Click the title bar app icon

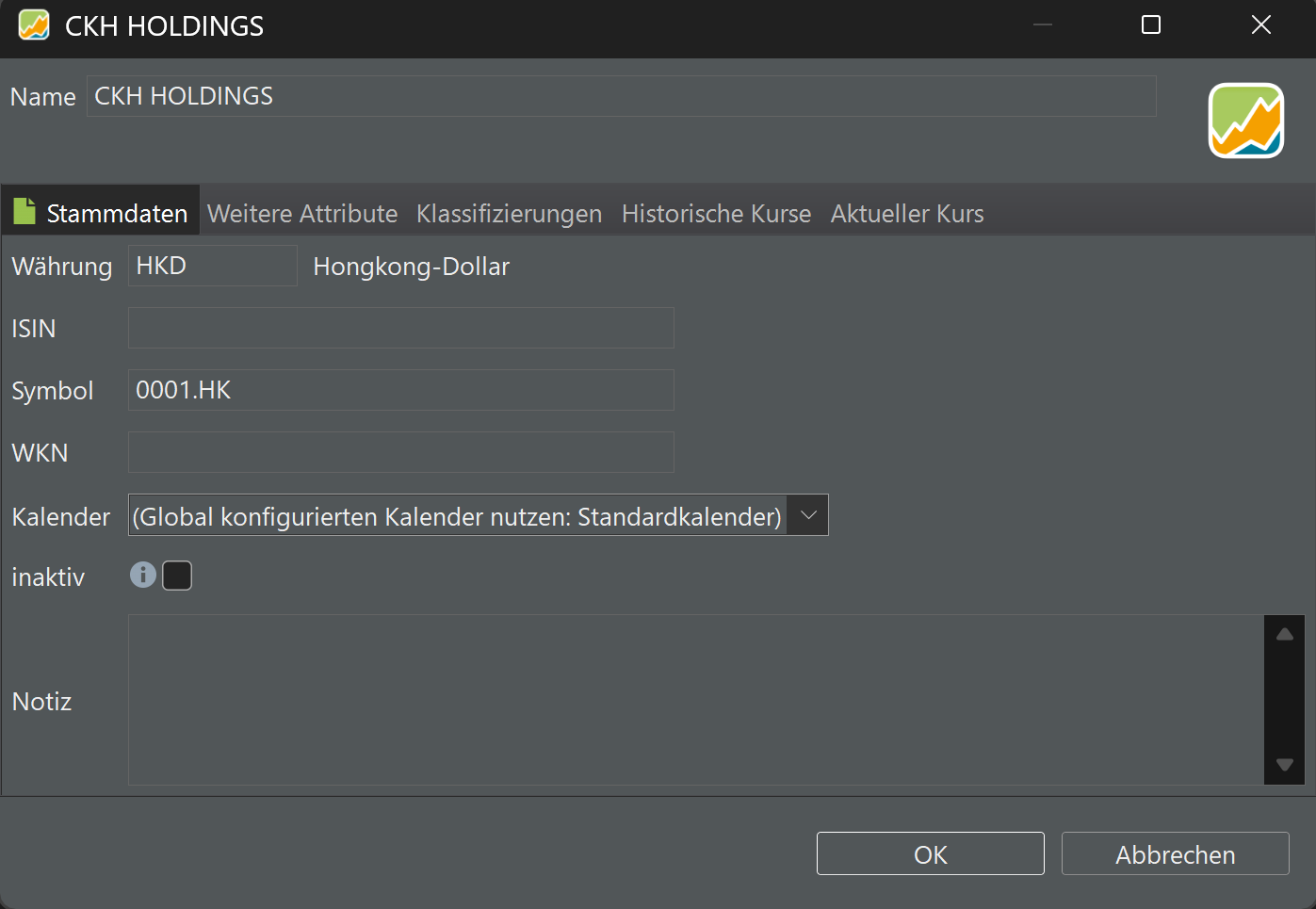(34, 25)
